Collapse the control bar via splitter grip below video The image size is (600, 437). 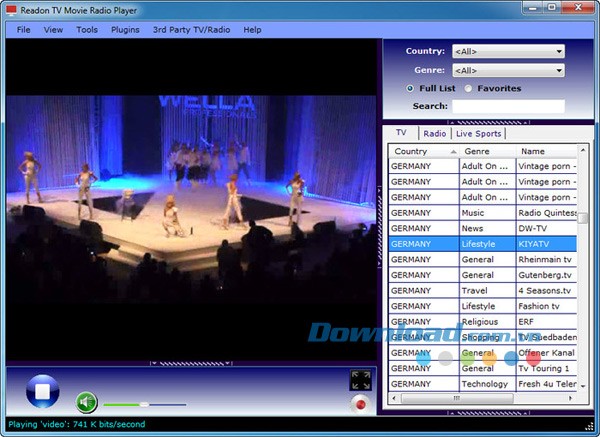click(191, 363)
